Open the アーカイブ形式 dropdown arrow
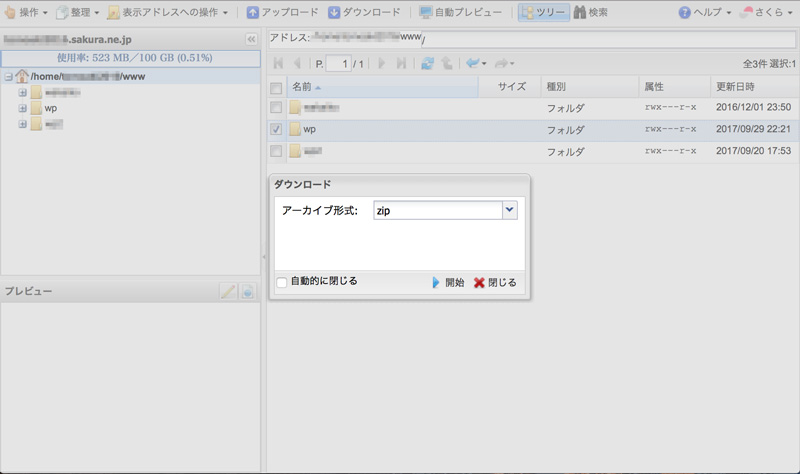Viewport: 800px width, 474px height. pos(509,210)
